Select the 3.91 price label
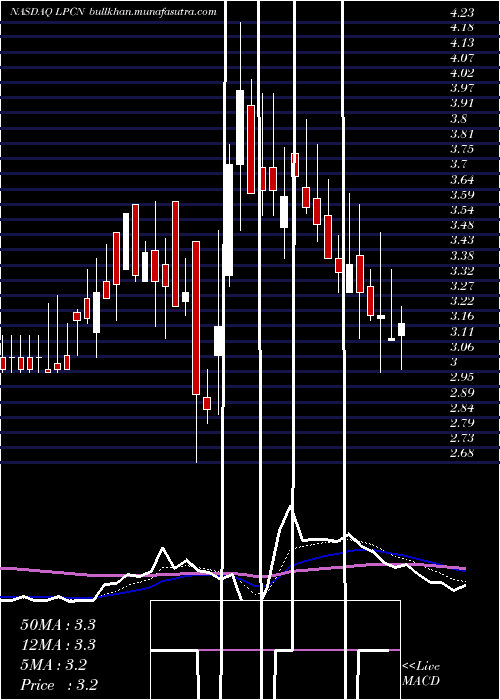Viewport: 500px width, 700px height. pyautogui.click(x=462, y=104)
